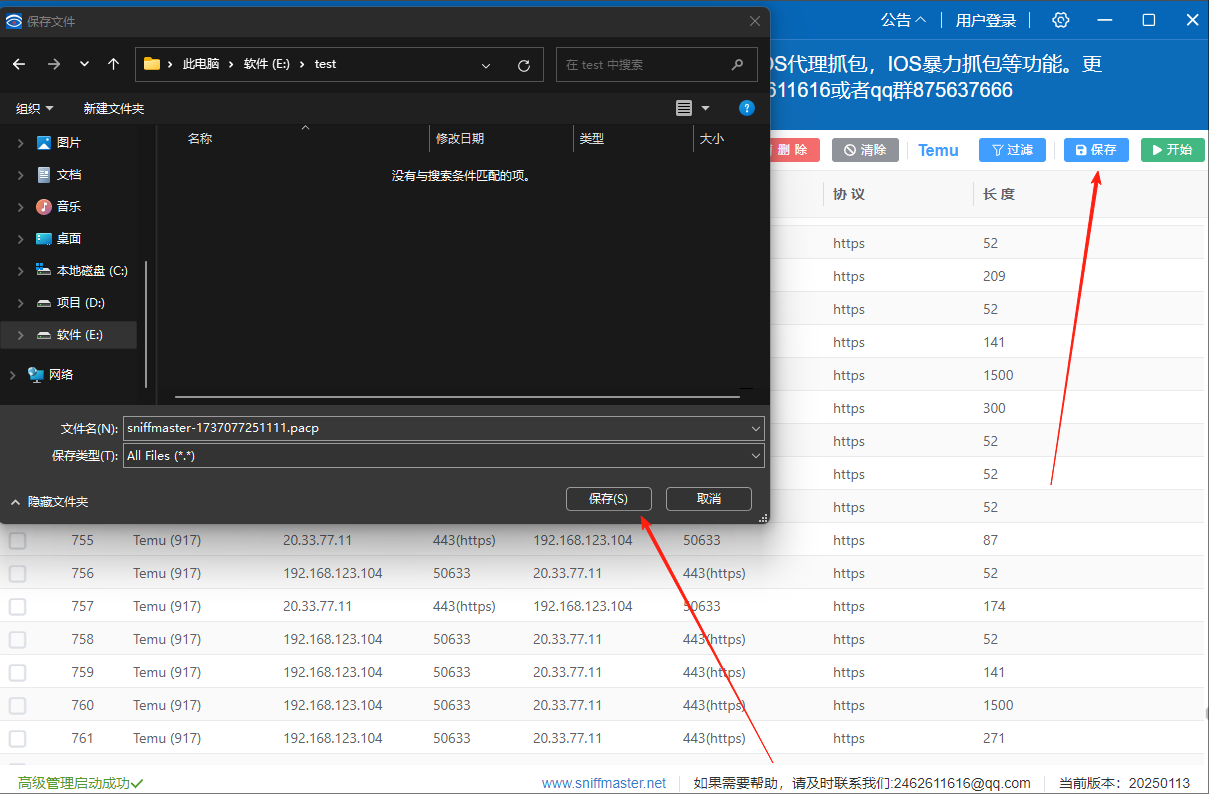Open the dialog help icon

coord(746,108)
